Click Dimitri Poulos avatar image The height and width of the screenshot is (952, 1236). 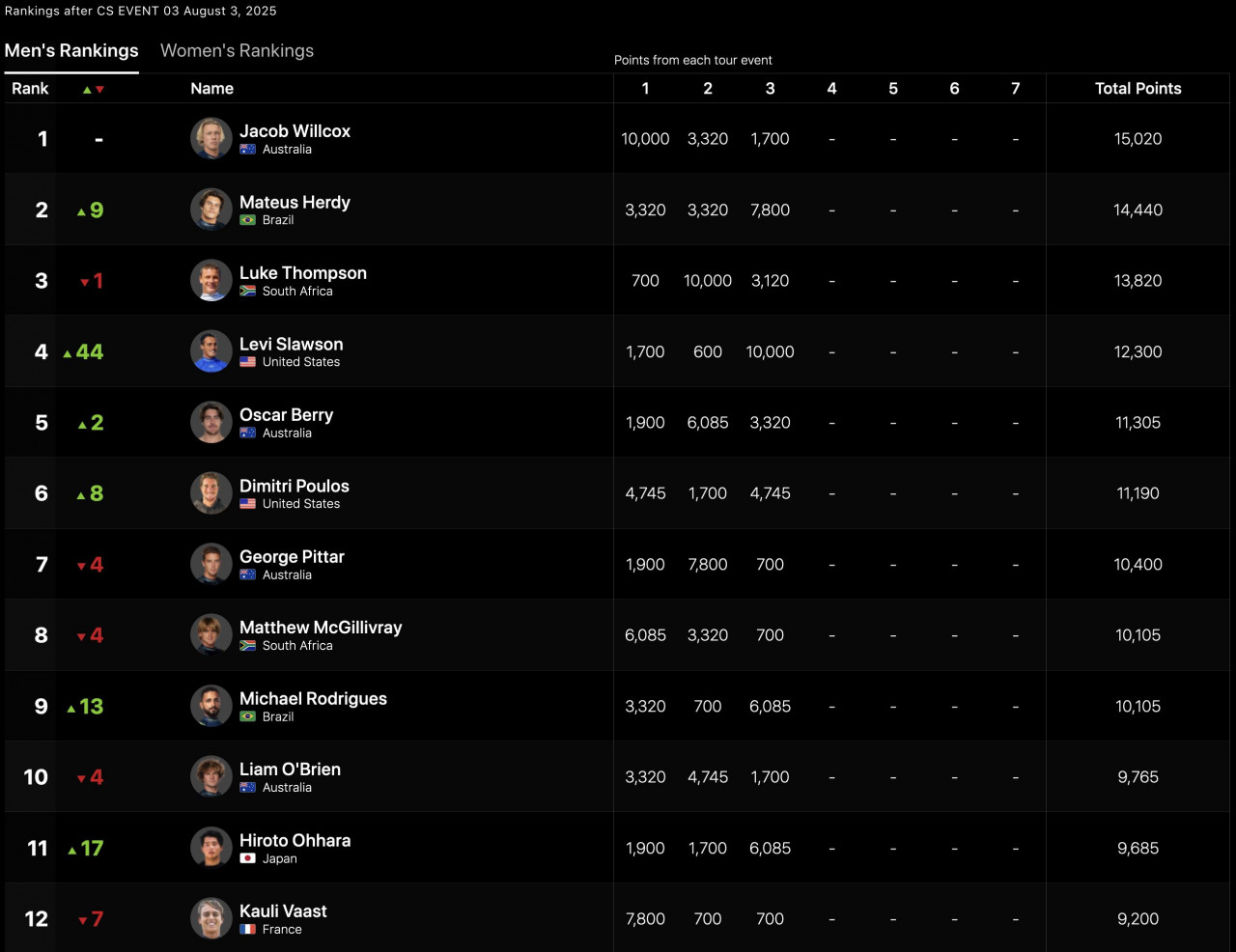pos(211,493)
